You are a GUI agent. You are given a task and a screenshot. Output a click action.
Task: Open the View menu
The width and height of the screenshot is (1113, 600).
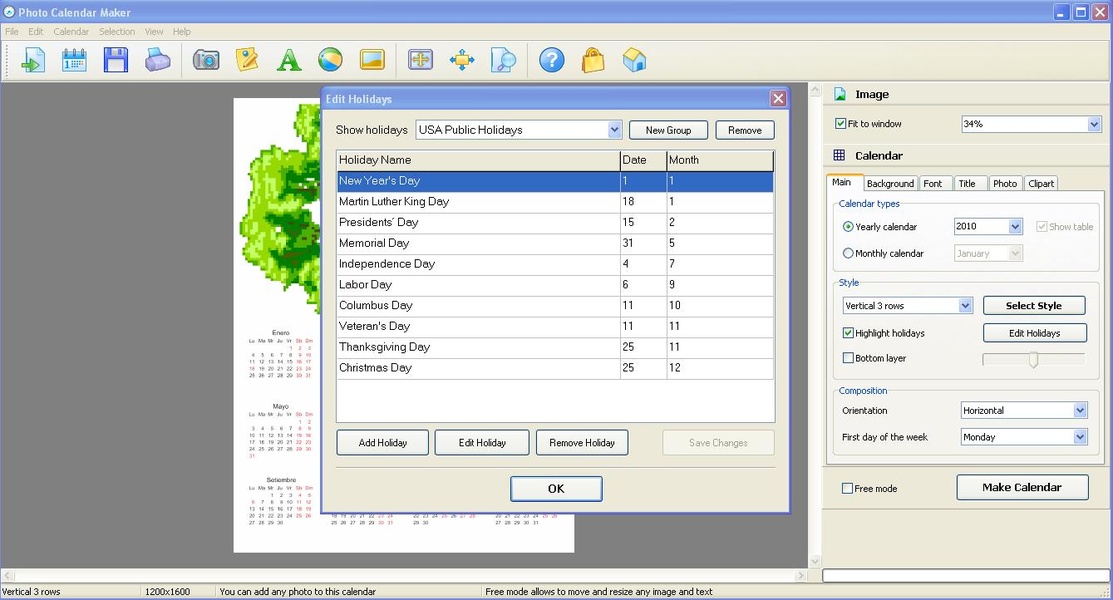click(154, 31)
